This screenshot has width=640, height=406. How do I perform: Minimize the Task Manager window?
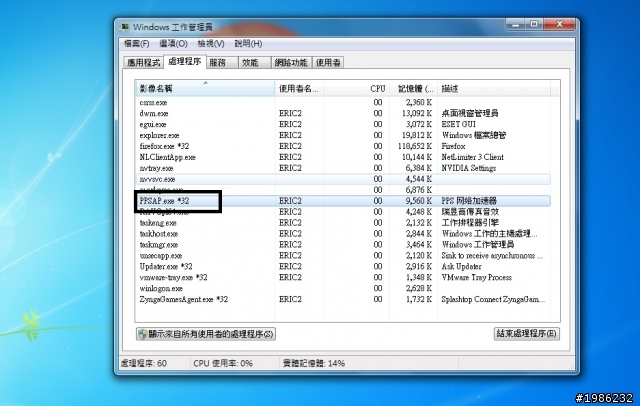tap(516, 24)
